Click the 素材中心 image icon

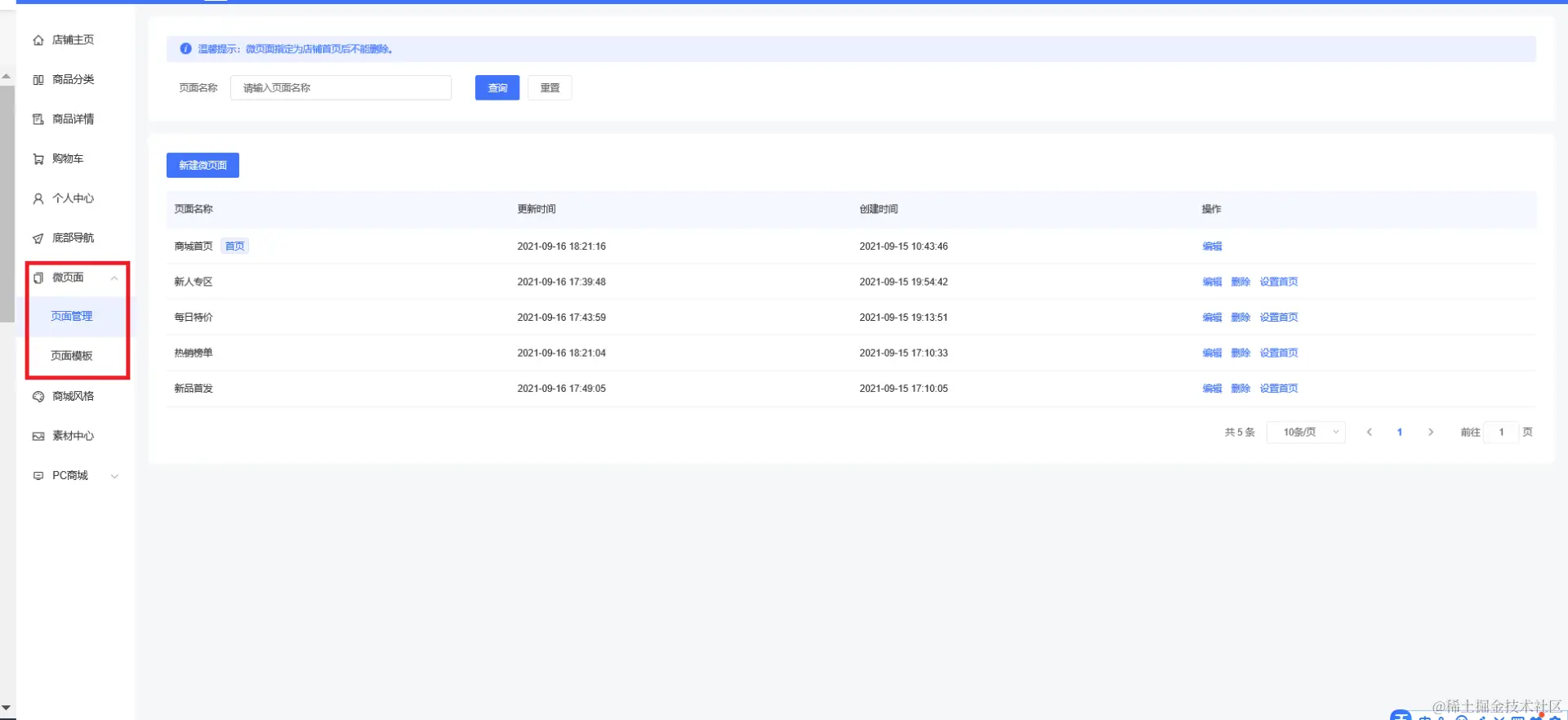(38, 436)
